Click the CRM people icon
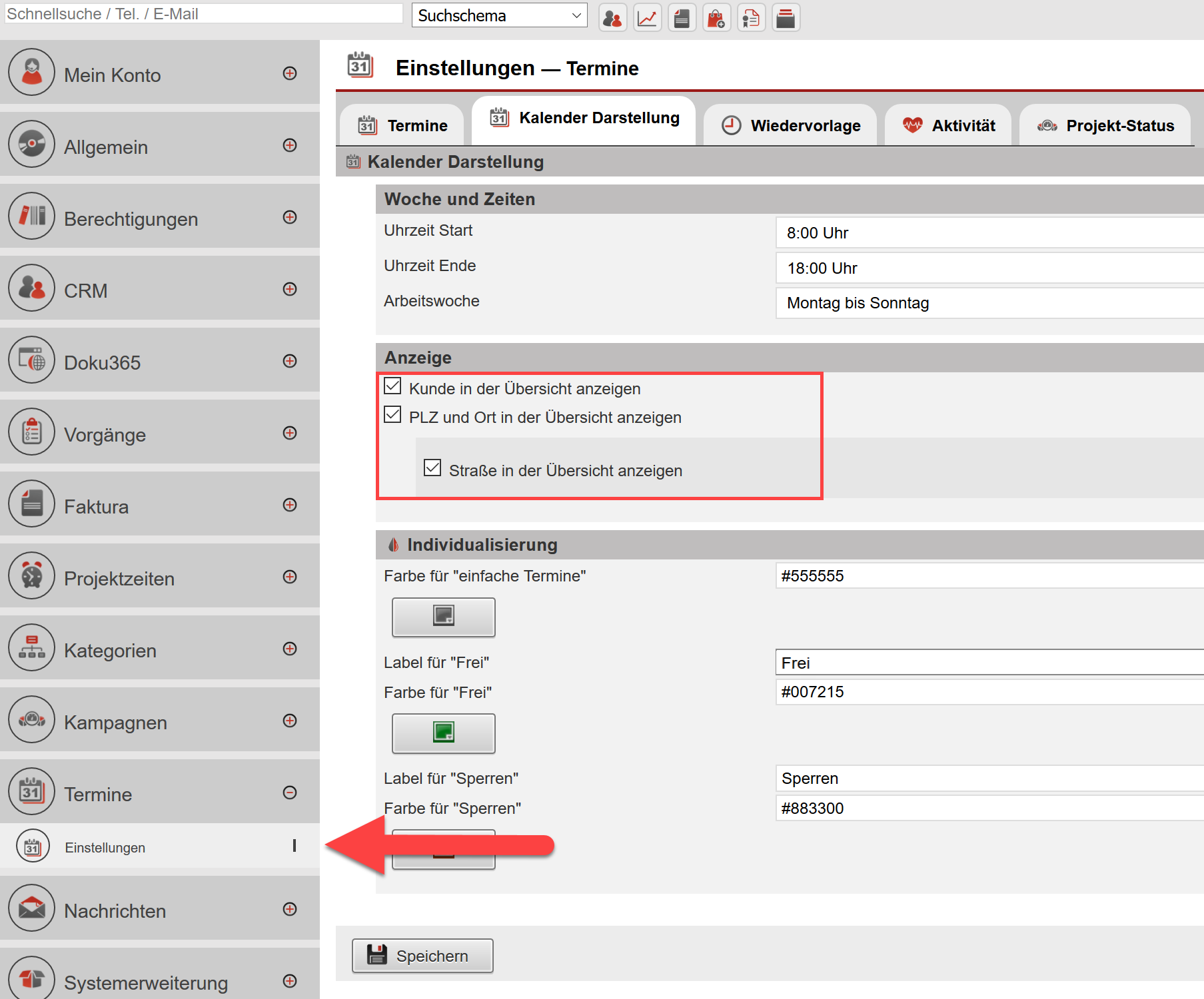Image resolution: width=1204 pixels, height=999 pixels. point(31,288)
